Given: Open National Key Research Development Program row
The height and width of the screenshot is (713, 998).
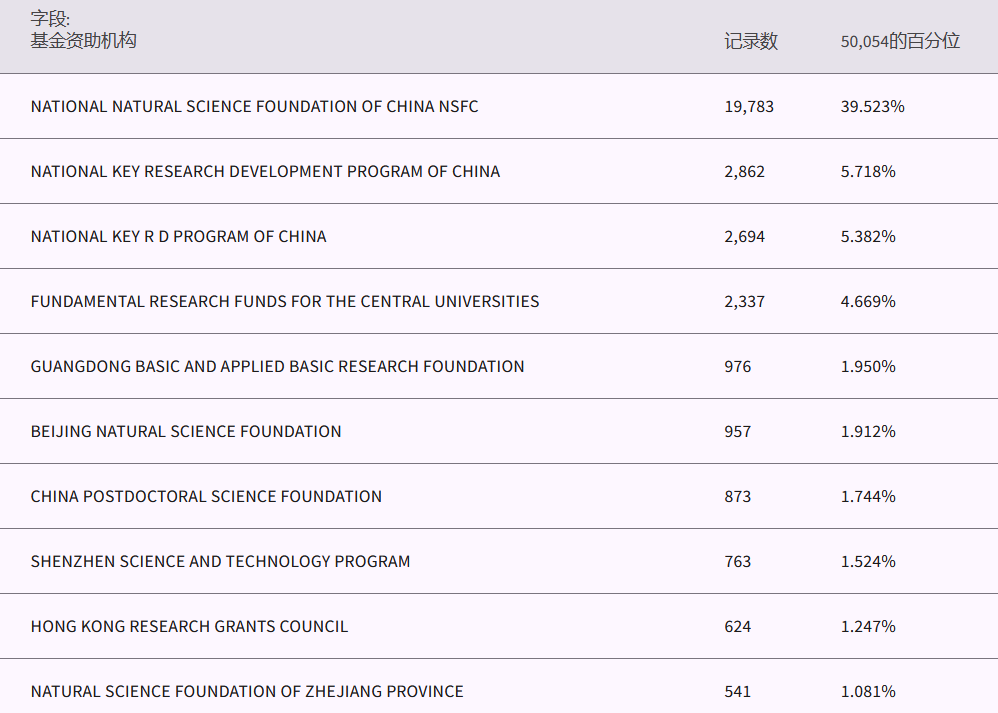Looking at the screenshot, I should point(265,171).
